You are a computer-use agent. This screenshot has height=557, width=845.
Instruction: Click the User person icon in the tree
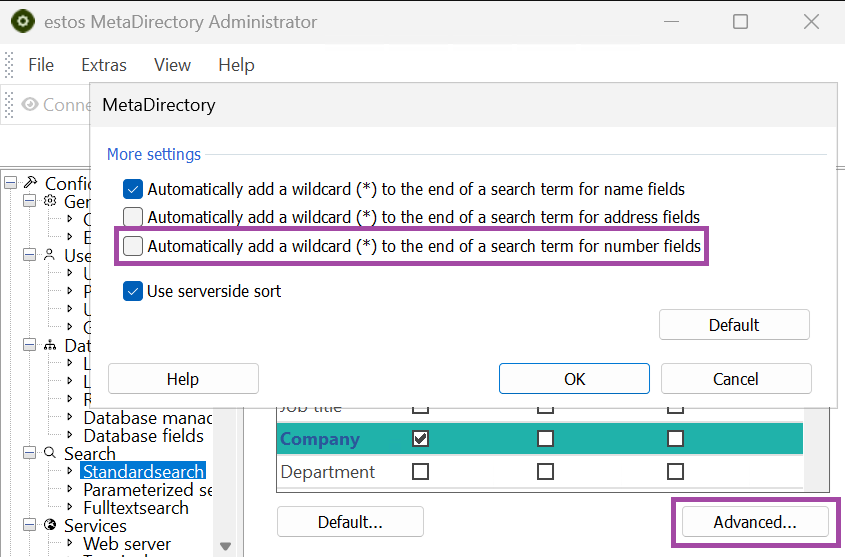50,255
